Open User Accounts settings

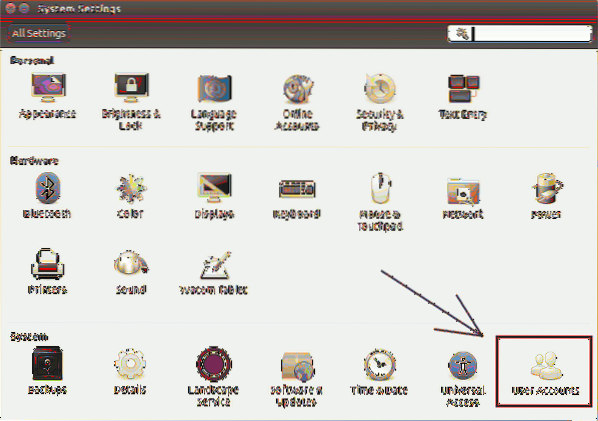[544, 371]
